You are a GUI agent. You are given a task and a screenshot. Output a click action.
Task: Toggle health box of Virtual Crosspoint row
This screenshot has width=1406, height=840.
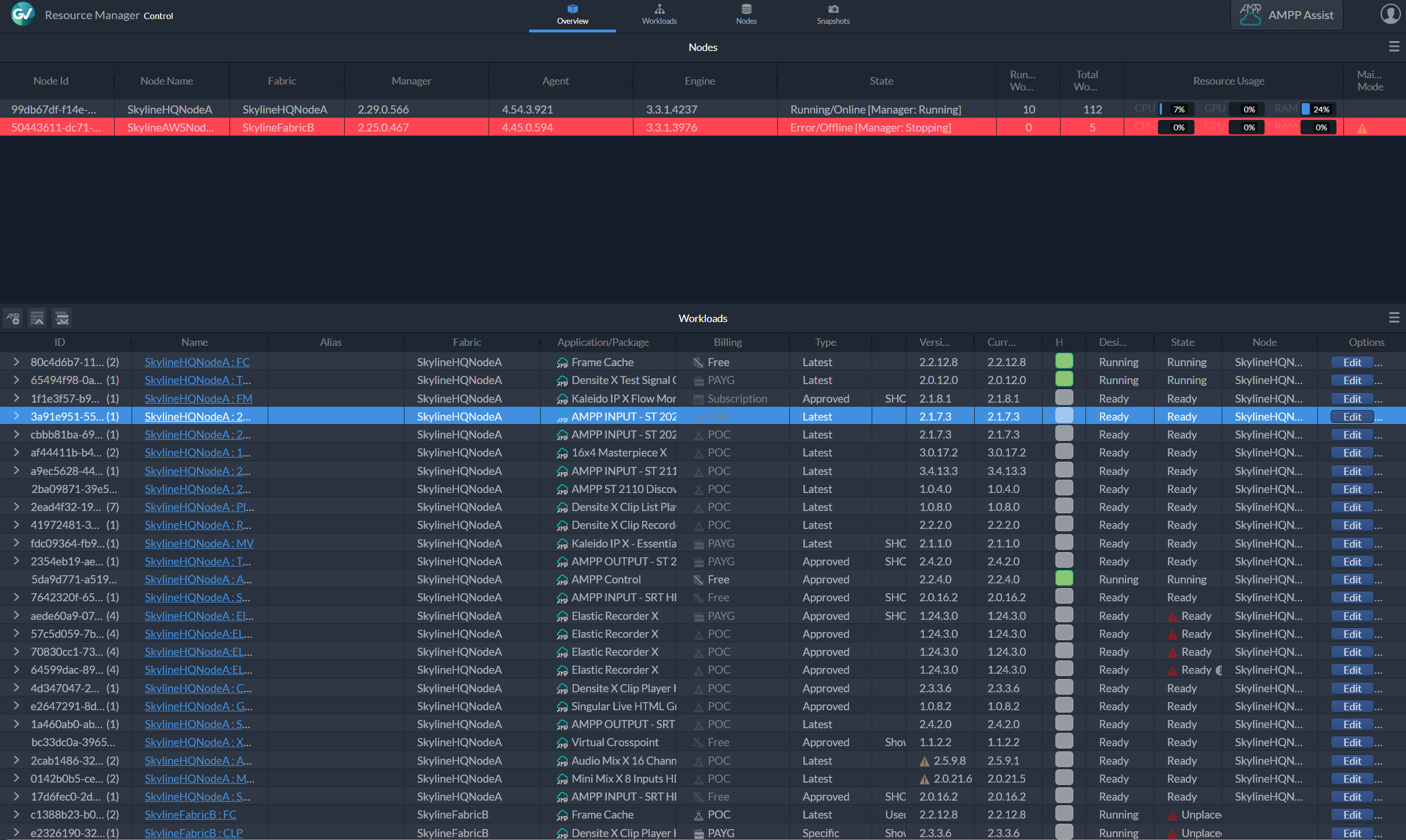pos(1063,742)
